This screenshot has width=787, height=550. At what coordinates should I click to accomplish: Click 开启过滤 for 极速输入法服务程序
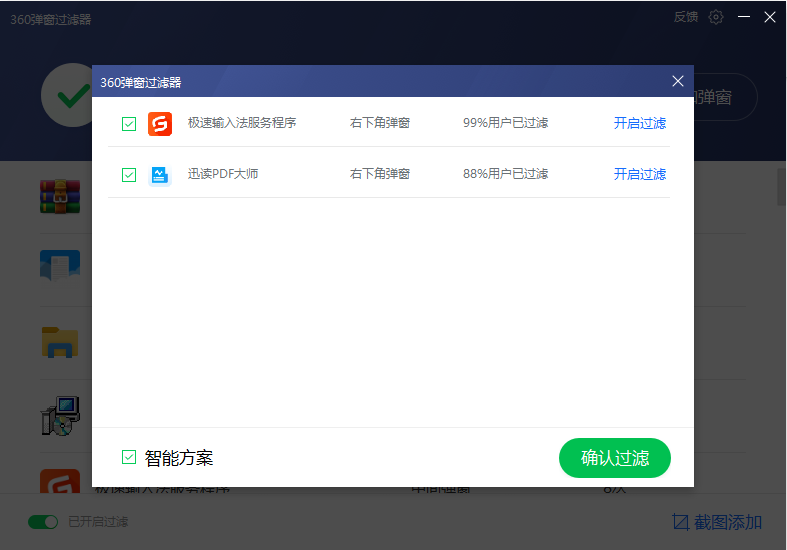coord(639,124)
